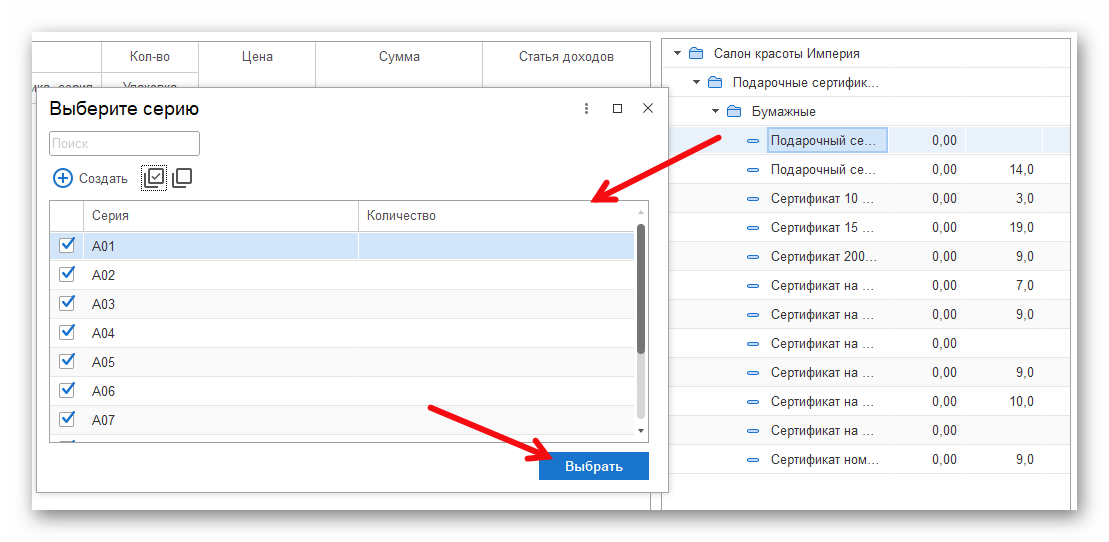This screenshot has height=542, width=1109.
Task: Uncheck the A01 series checkbox
Action: coord(67,246)
